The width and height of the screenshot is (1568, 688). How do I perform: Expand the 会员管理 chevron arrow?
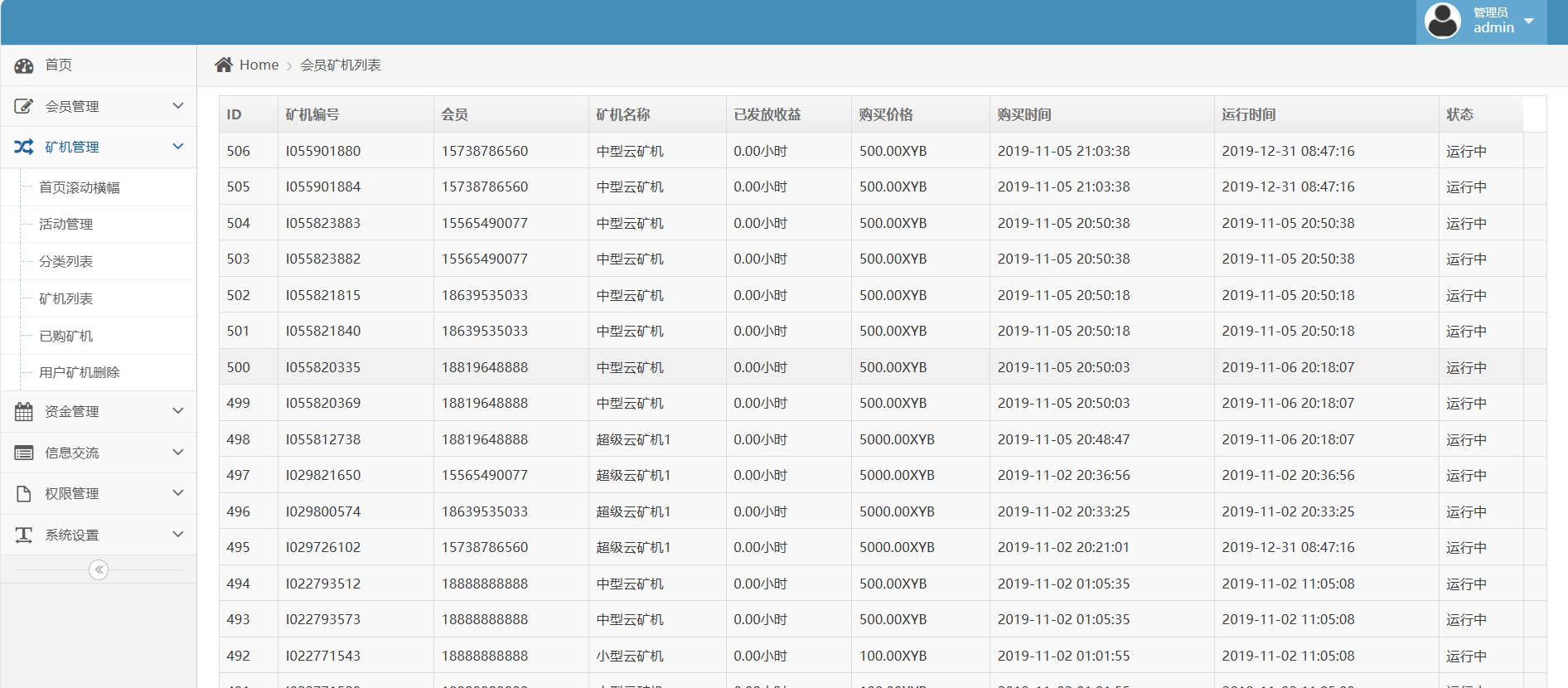point(178,106)
